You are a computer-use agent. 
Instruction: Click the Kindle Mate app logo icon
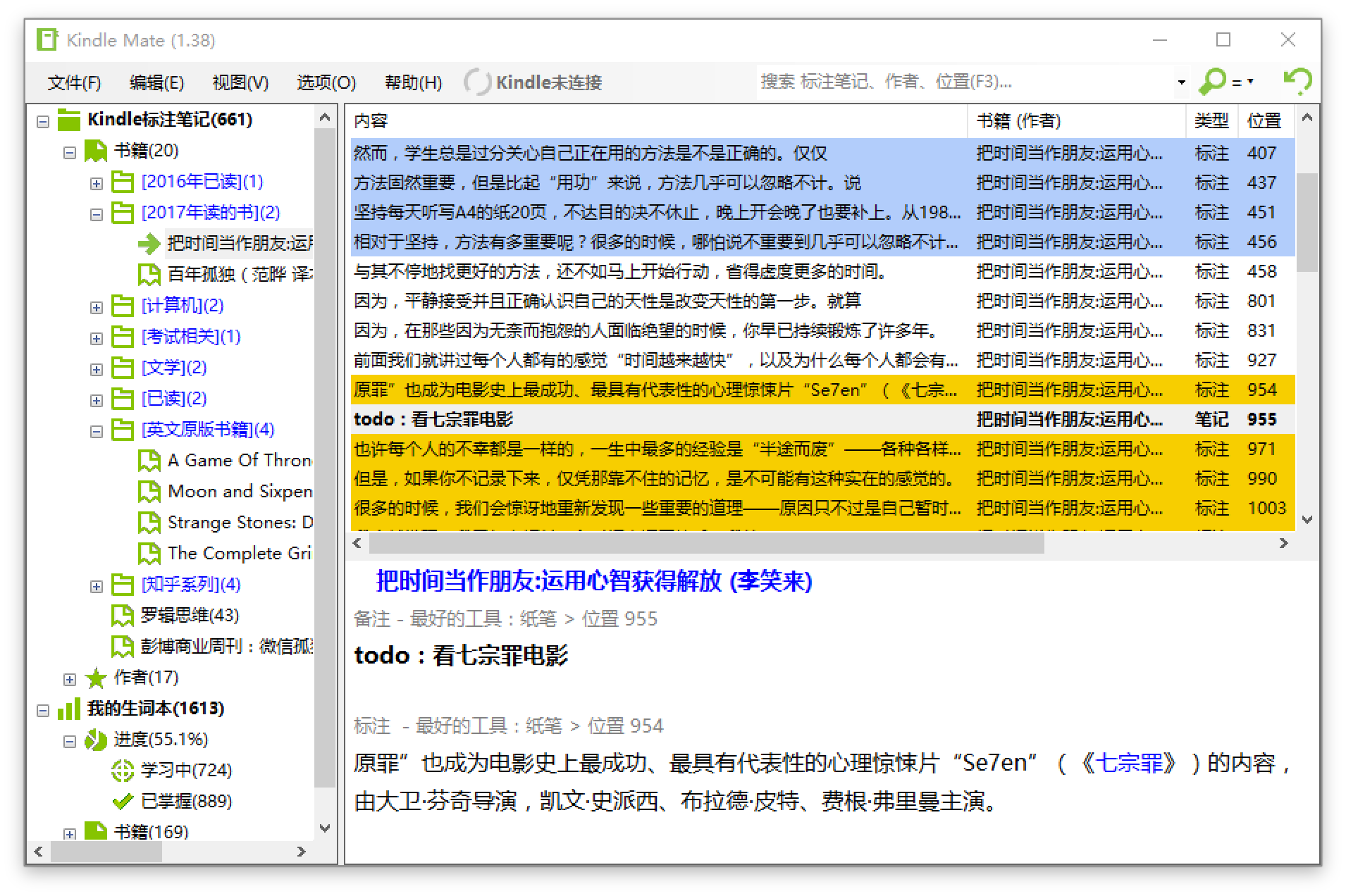tap(47, 40)
